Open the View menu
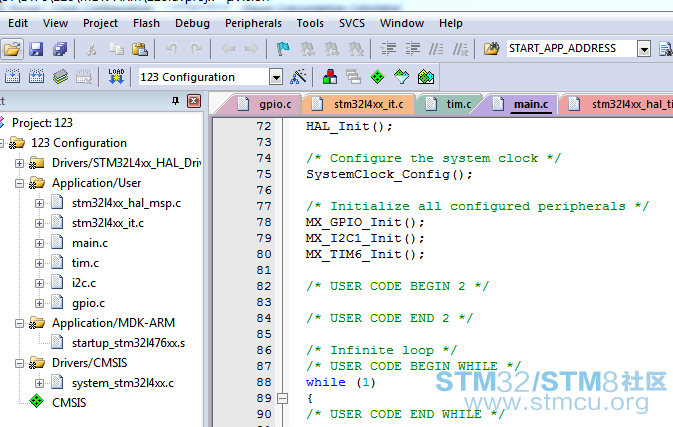This screenshot has height=427, width=673. click(55, 23)
